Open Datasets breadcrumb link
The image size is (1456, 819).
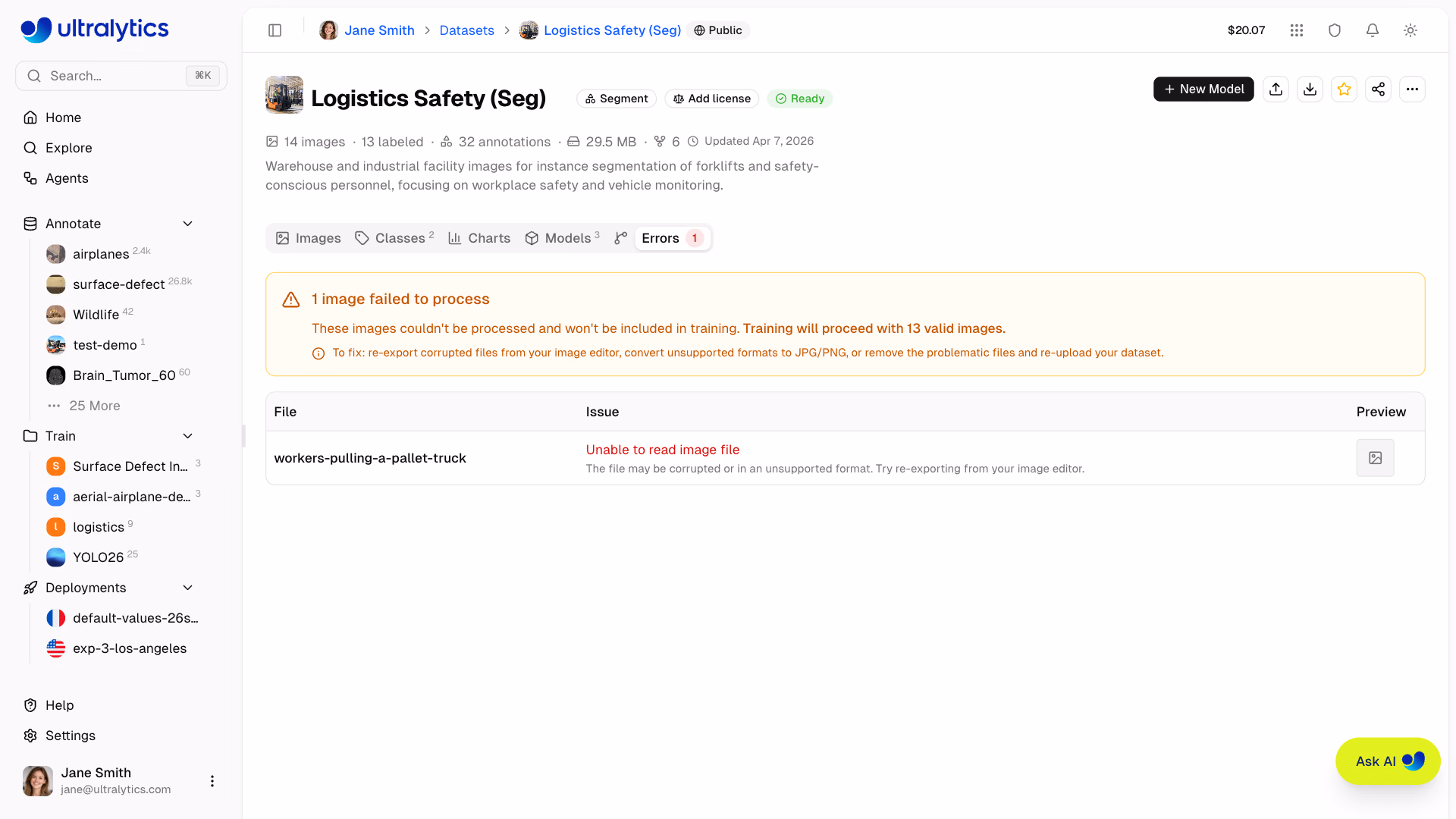pos(466,30)
